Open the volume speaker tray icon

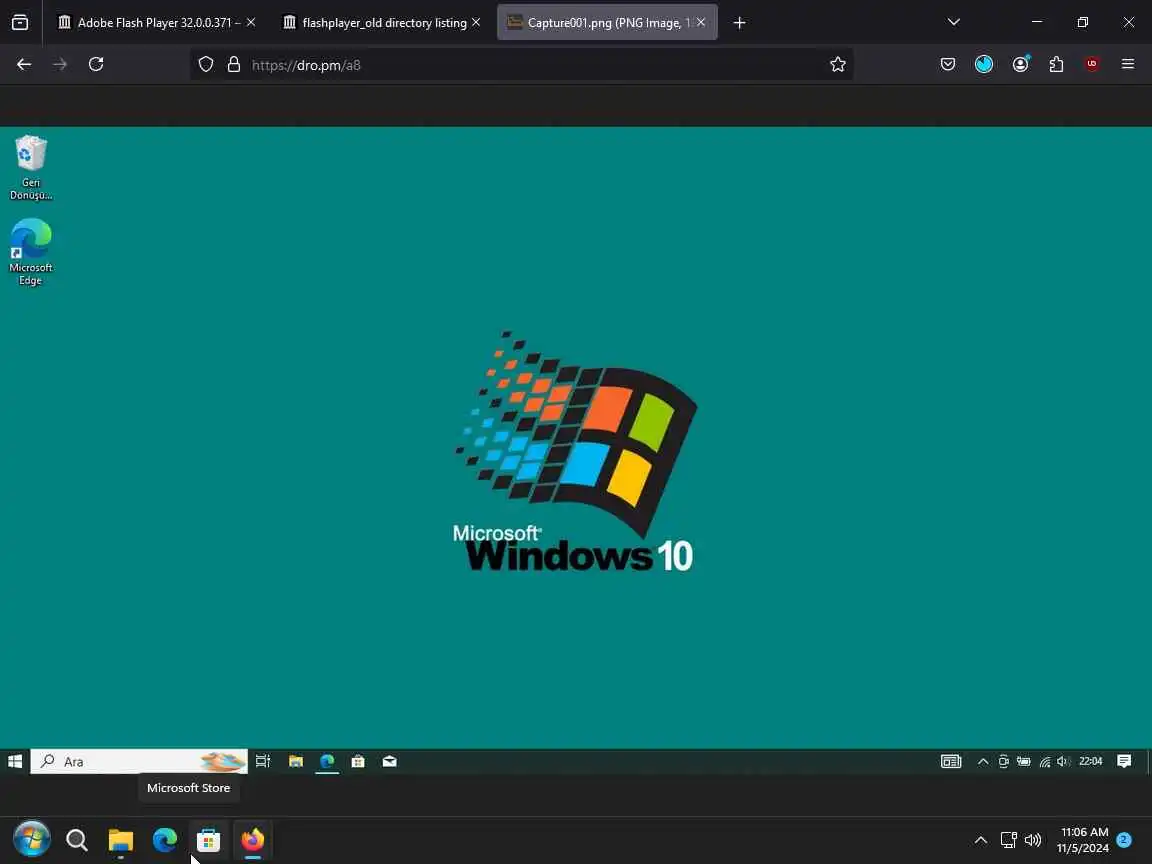coord(1033,840)
